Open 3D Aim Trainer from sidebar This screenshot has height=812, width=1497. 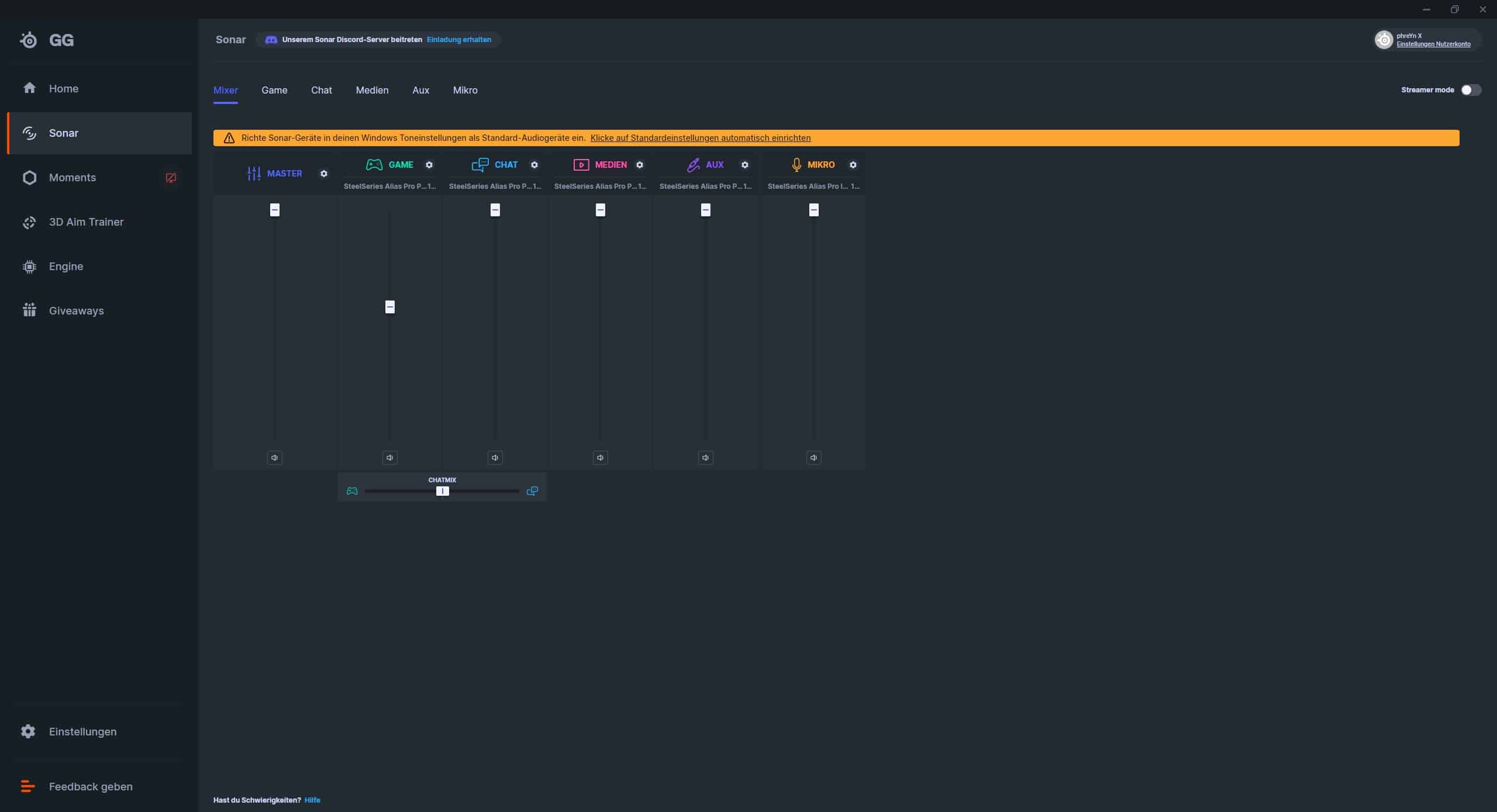point(86,222)
